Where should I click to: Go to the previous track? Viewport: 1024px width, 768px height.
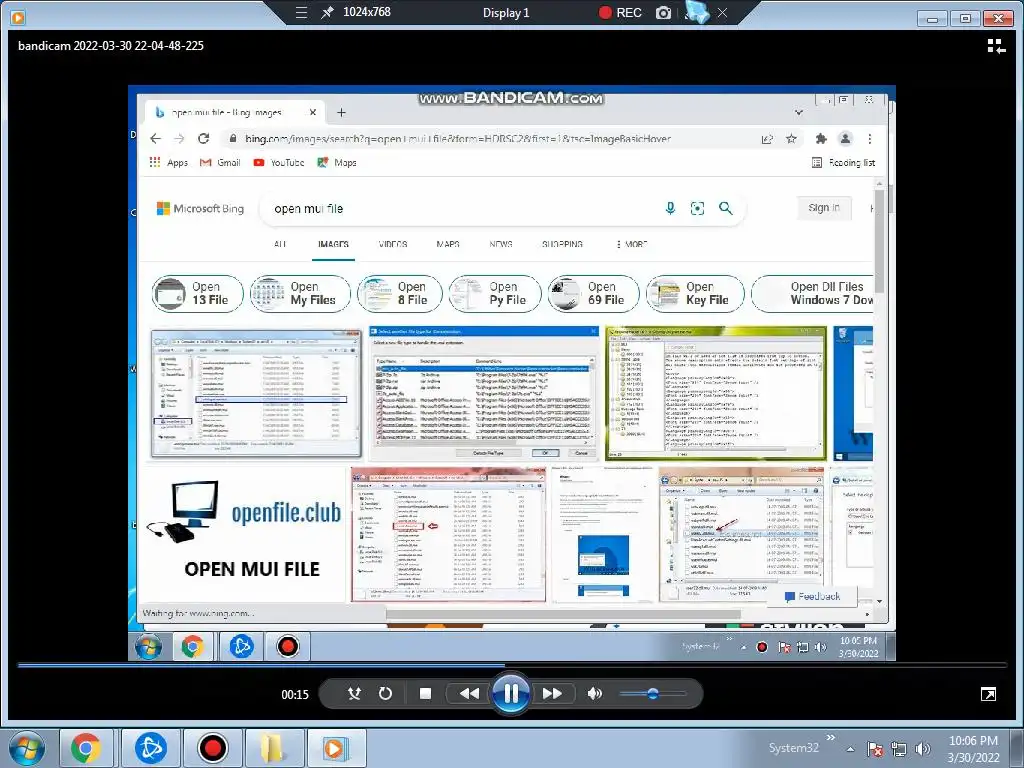coord(469,694)
